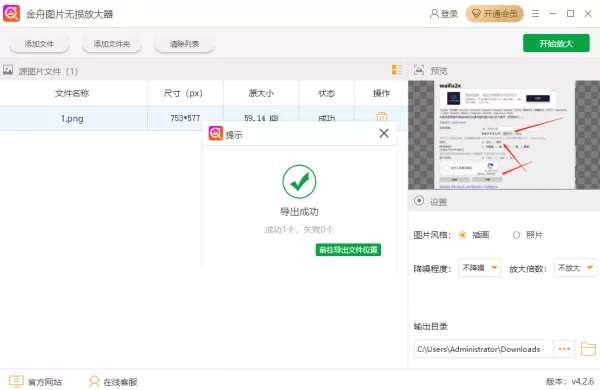Click the 开通会员 membership button
This screenshot has width=600, height=390.
click(x=494, y=14)
